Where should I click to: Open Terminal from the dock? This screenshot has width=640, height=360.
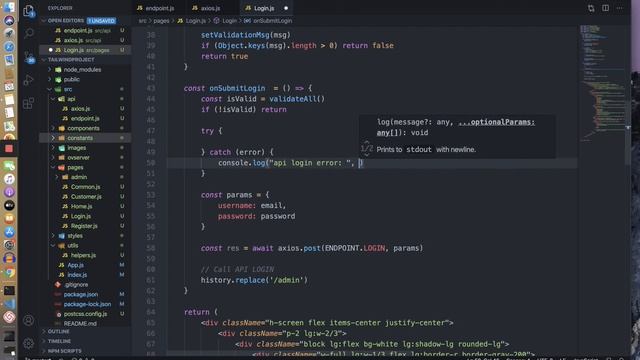tap(9, 290)
